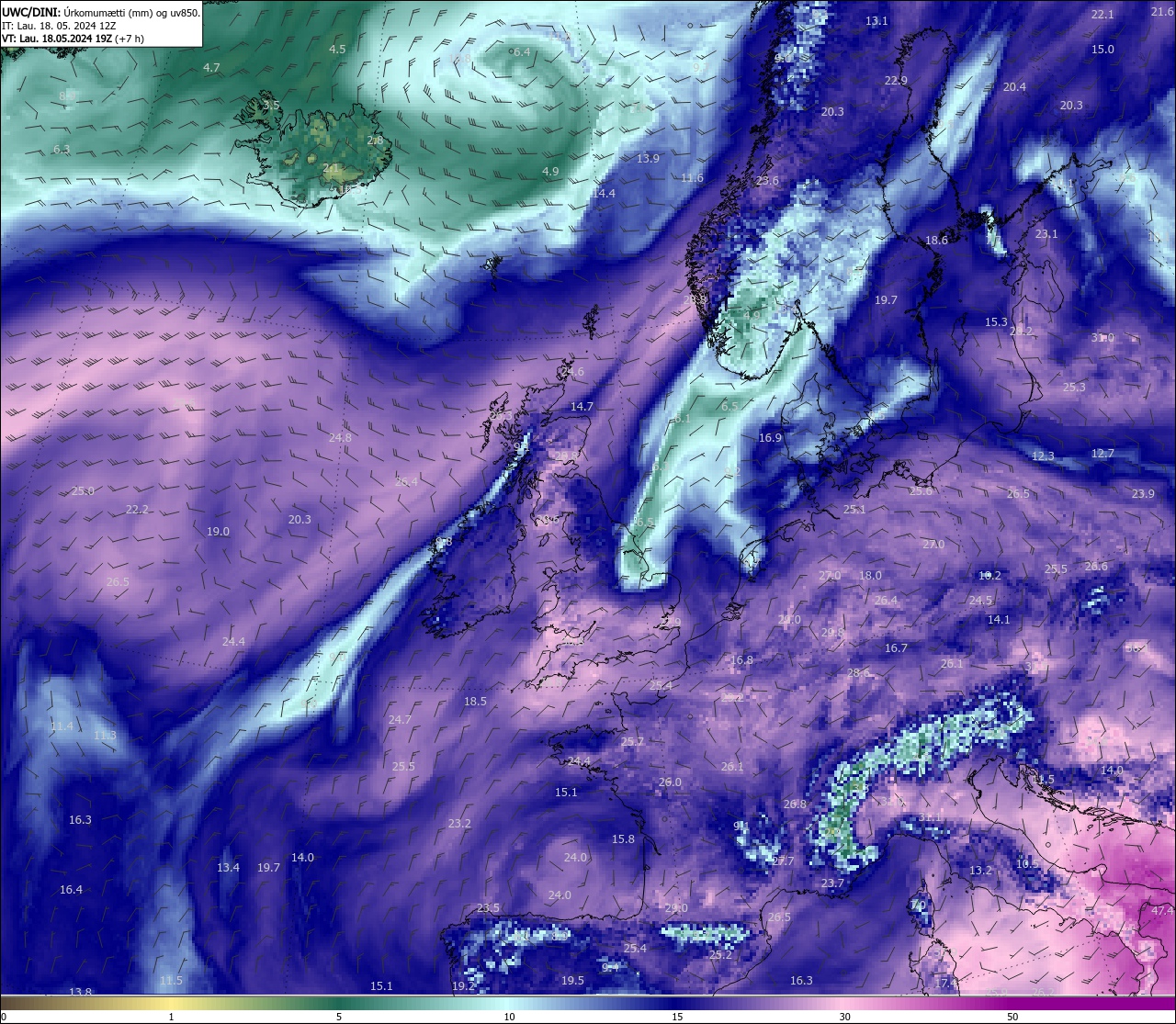1176x1024 pixels.
Task: Click the pink-purple band near legend label 30
Action: click(x=844, y=1003)
